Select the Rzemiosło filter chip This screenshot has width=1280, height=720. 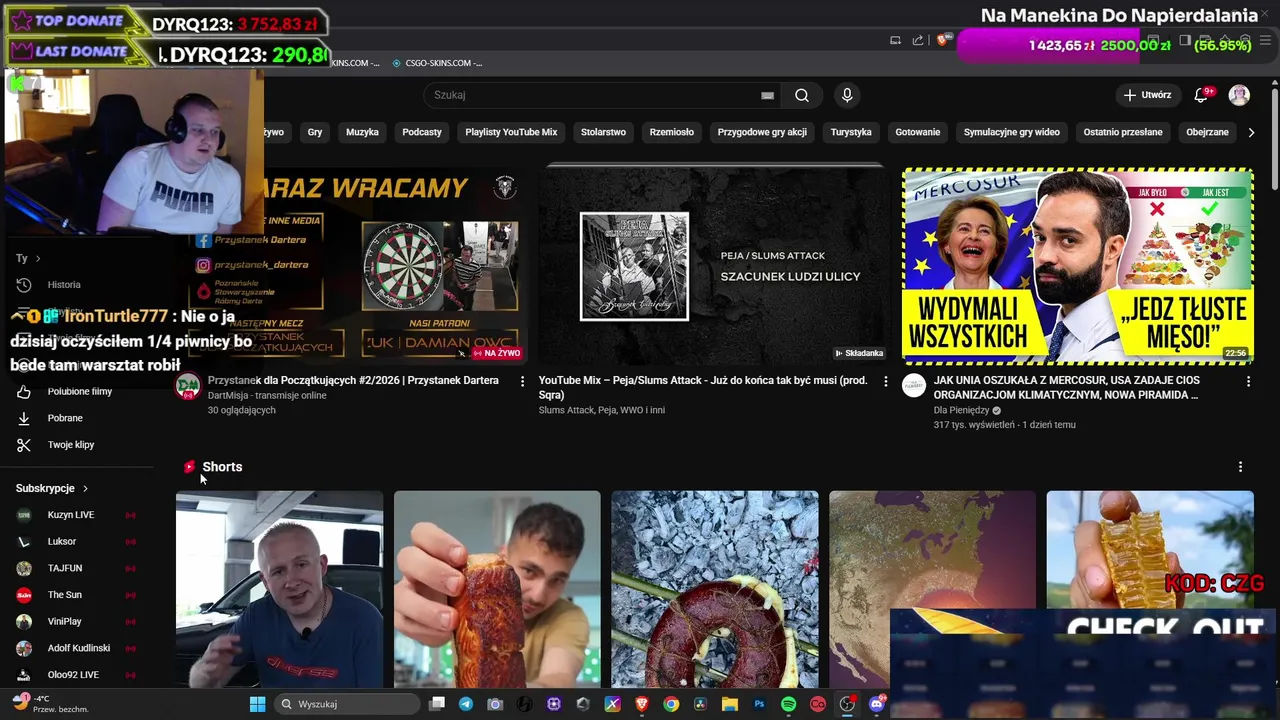click(672, 132)
